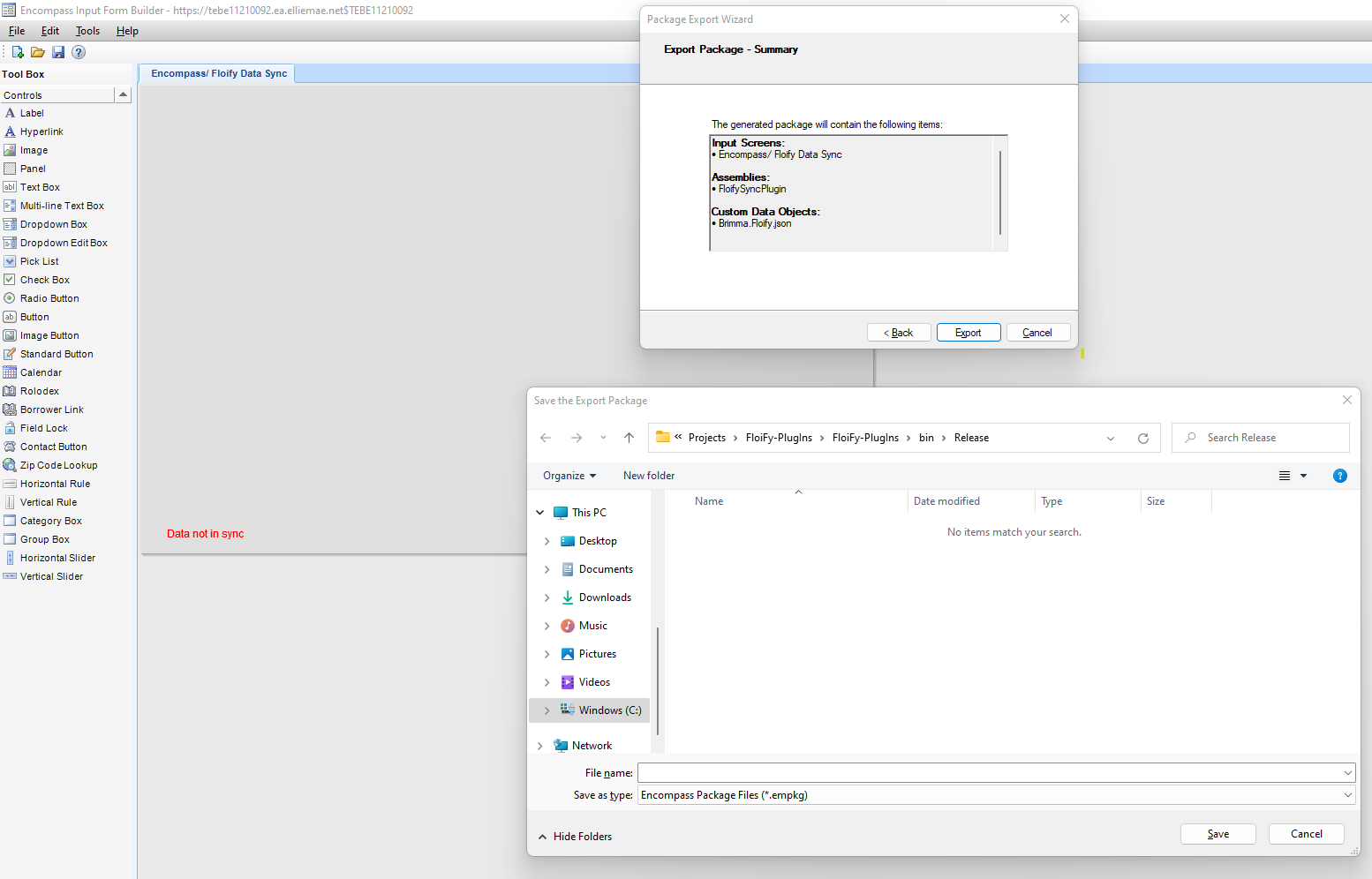
Task: Click the Open folder toolbar icon
Action: coord(38,52)
